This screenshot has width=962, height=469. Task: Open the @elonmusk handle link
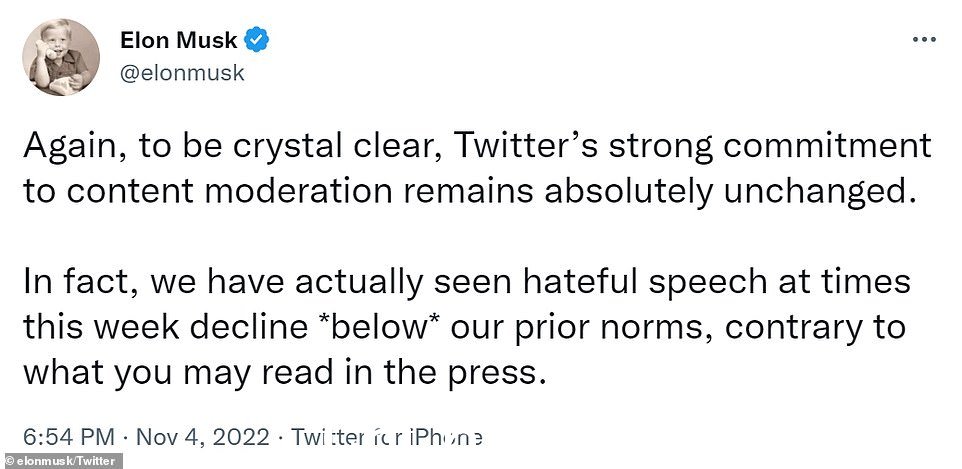point(182,73)
